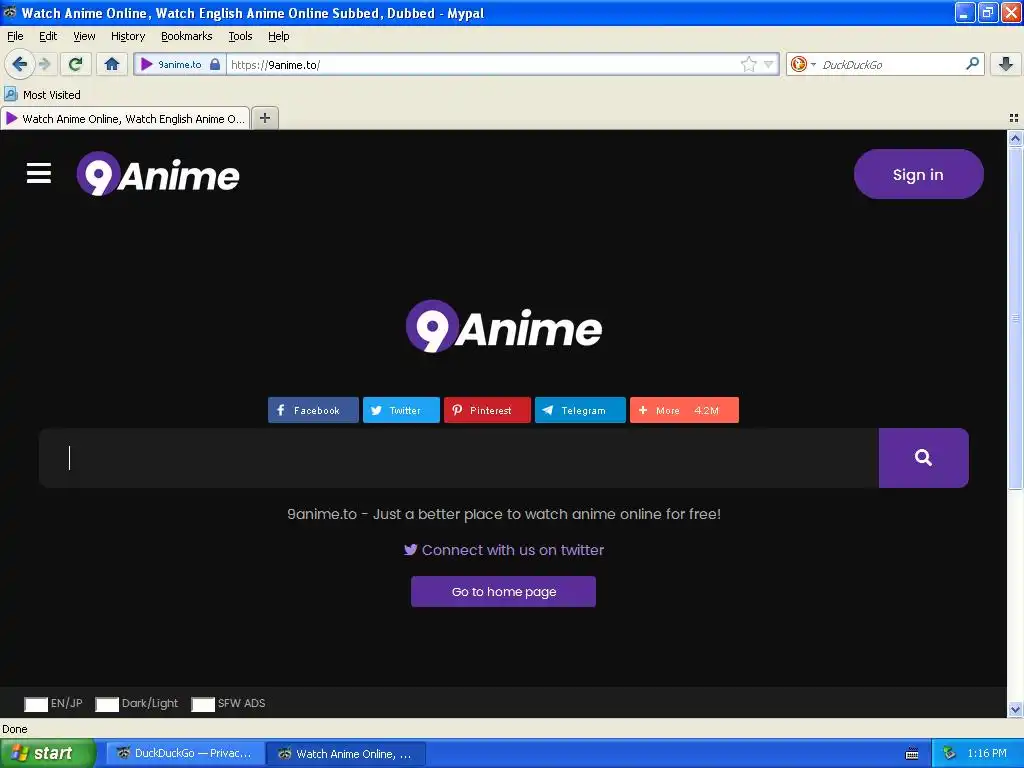Image resolution: width=1024 pixels, height=768 pixels.
Task: Open the History menu
Action: (128, 36)
